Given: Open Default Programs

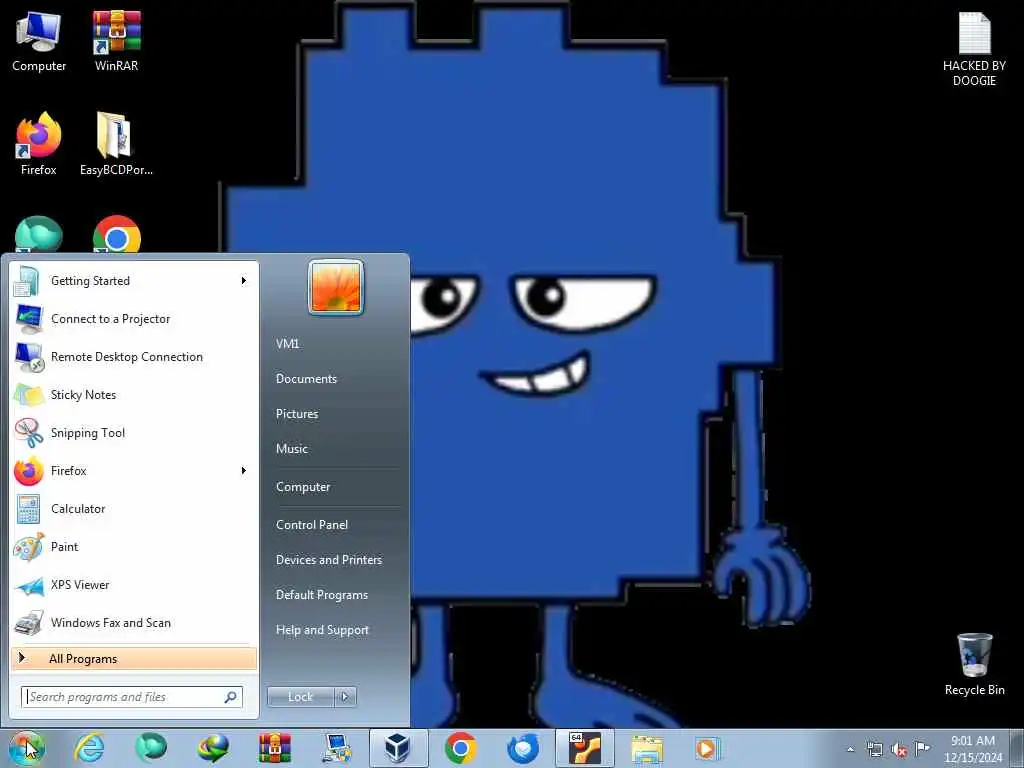Looking at the screenshot, I should (x=321, y=595).
